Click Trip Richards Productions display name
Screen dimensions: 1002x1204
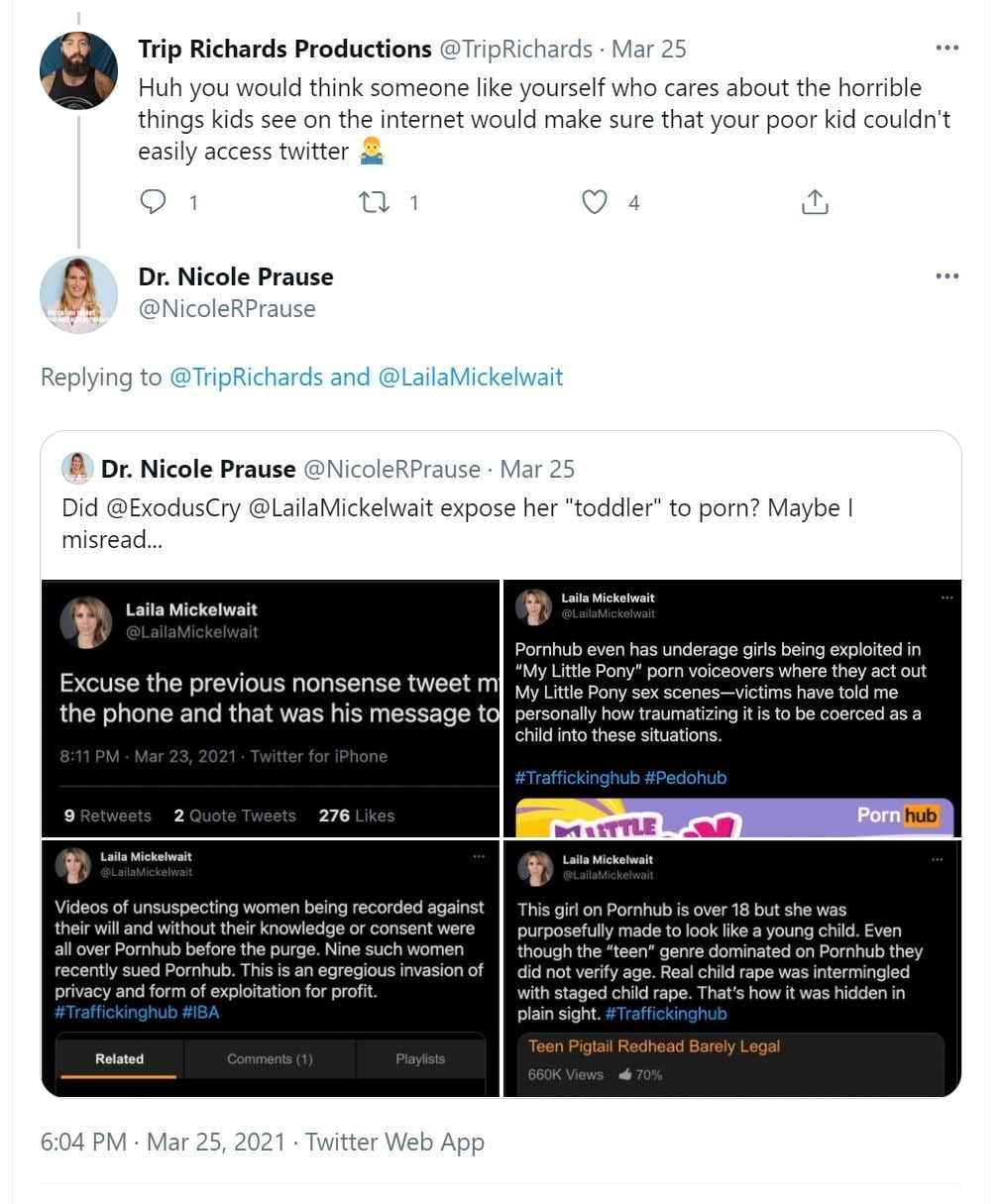(284, 49)
